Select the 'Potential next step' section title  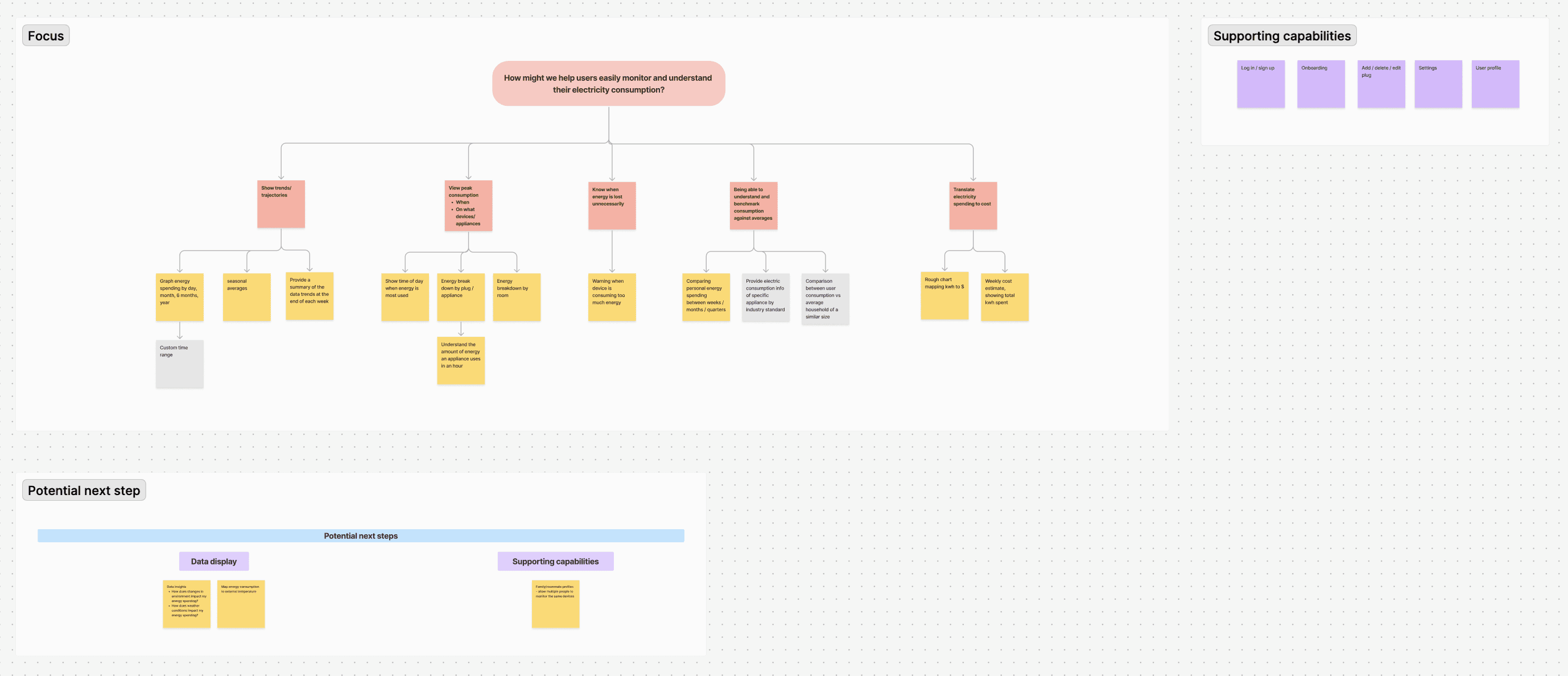tap(84, 490)
